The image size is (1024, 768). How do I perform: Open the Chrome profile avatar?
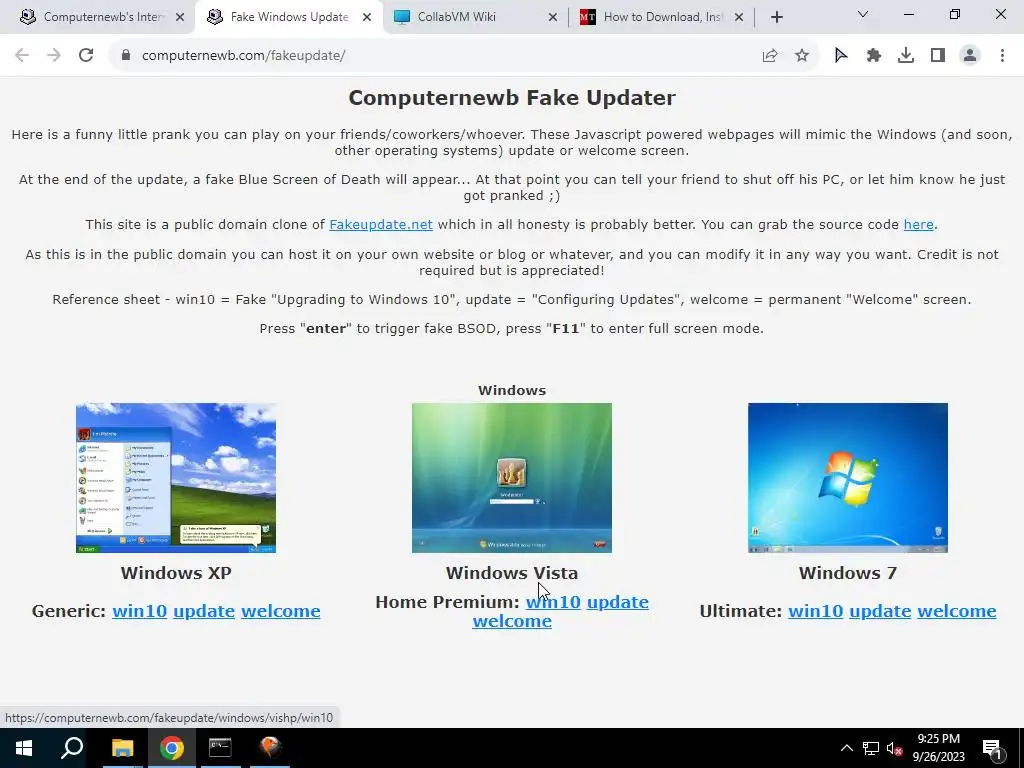pos(970,56)
